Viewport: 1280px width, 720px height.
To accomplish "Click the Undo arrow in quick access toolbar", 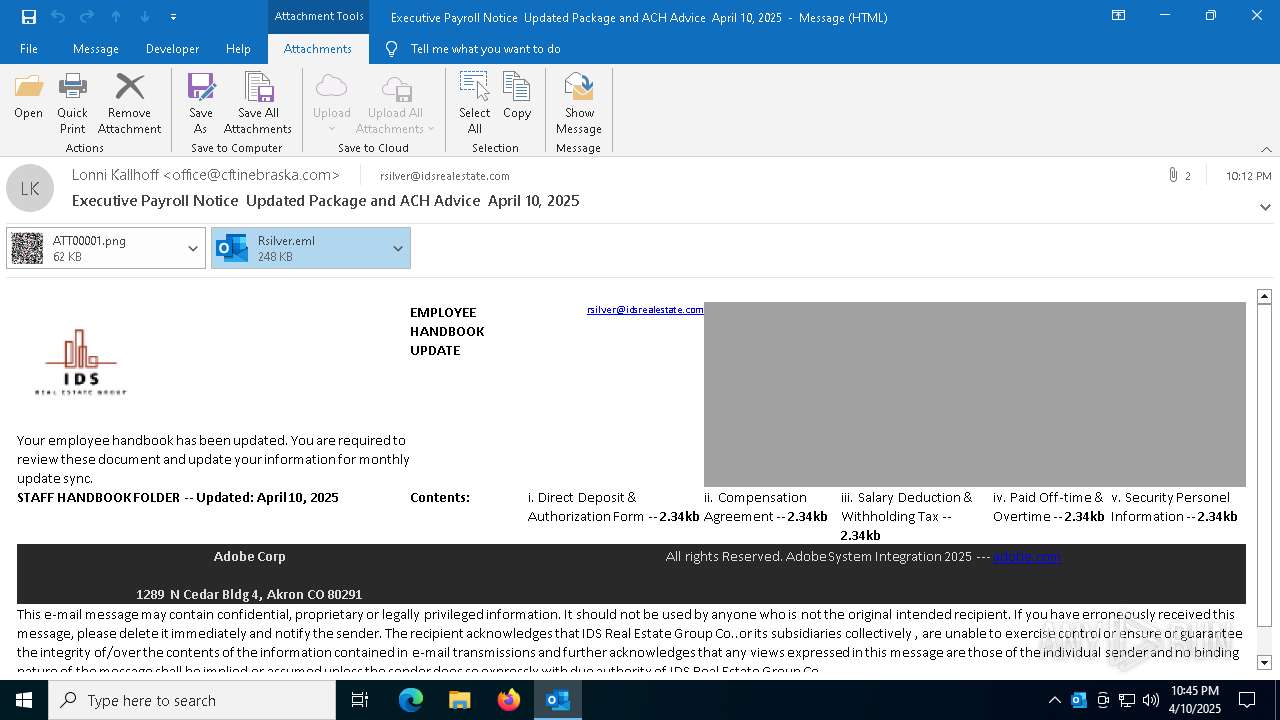I will click(58, 17).
